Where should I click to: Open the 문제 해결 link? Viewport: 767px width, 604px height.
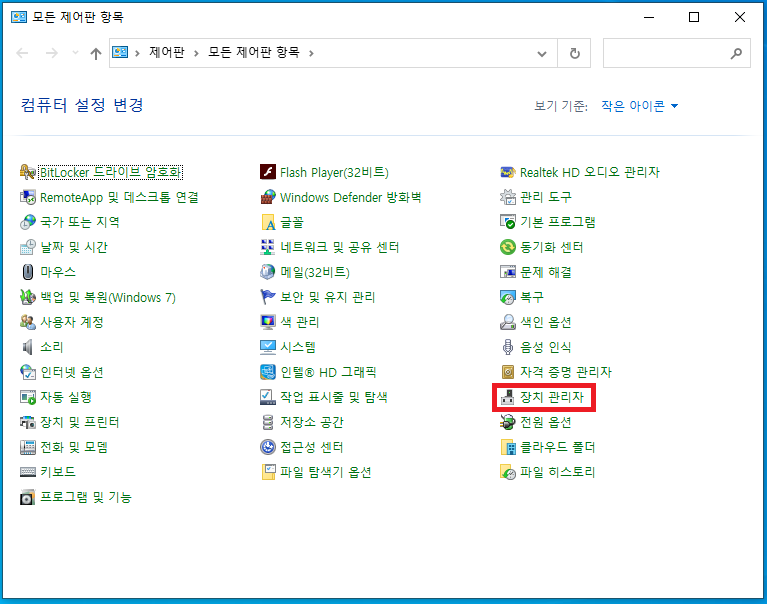[546, 272]
